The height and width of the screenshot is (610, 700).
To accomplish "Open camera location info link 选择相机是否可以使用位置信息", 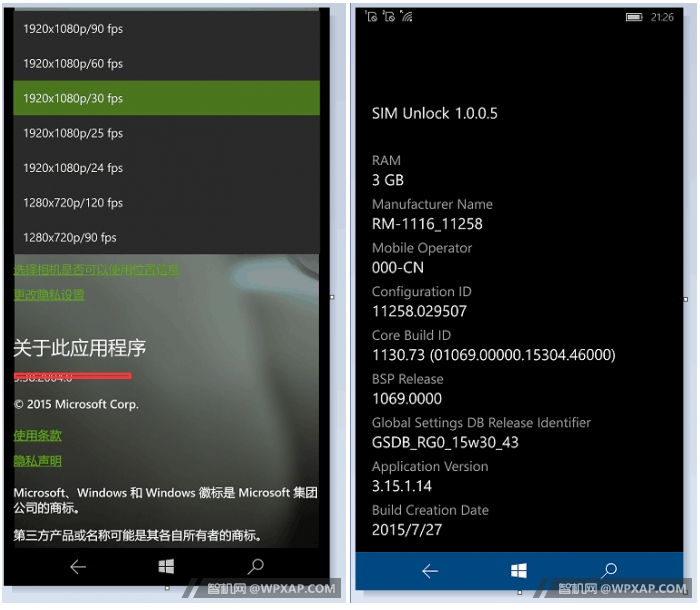I will point(96,270).
